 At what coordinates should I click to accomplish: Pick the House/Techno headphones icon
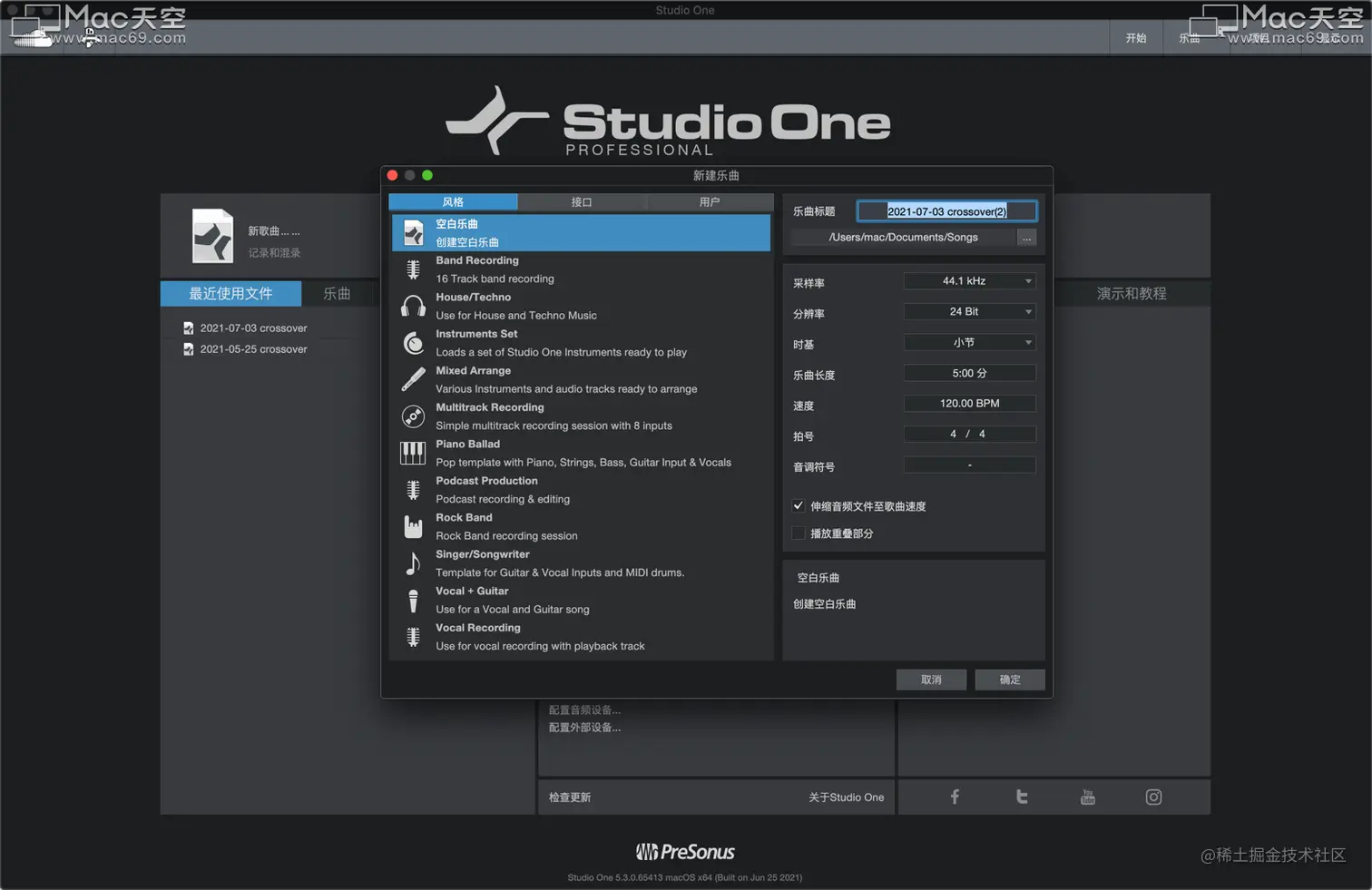click(x=413, y=306)
